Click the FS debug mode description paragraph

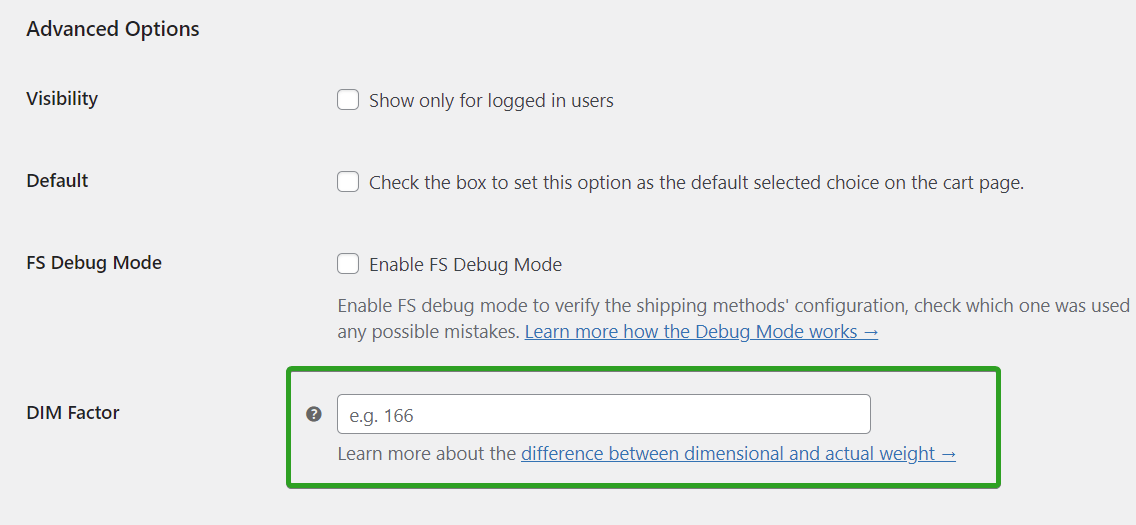[x=733, y=319]
